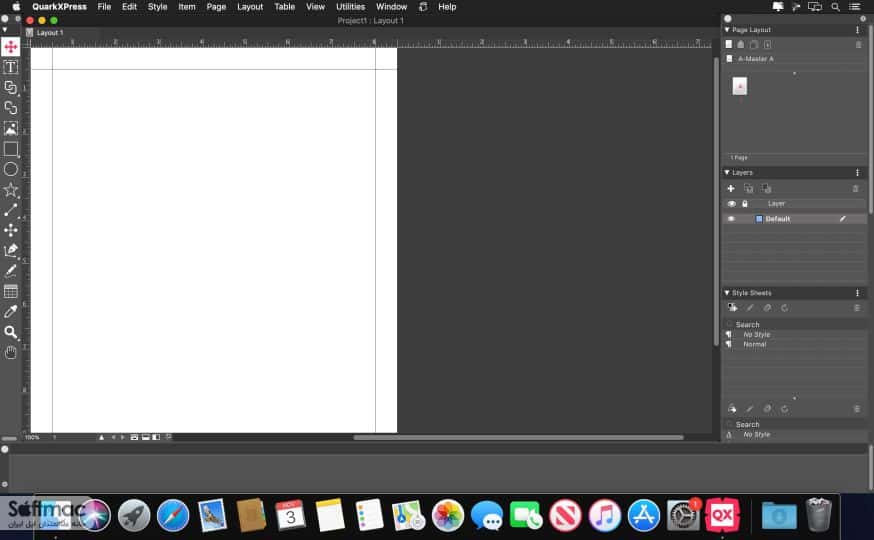The height and width of the screenshot is (540, 874).
Task: Pick the Eyedropper tool
Action: click(x=11, y=312)
